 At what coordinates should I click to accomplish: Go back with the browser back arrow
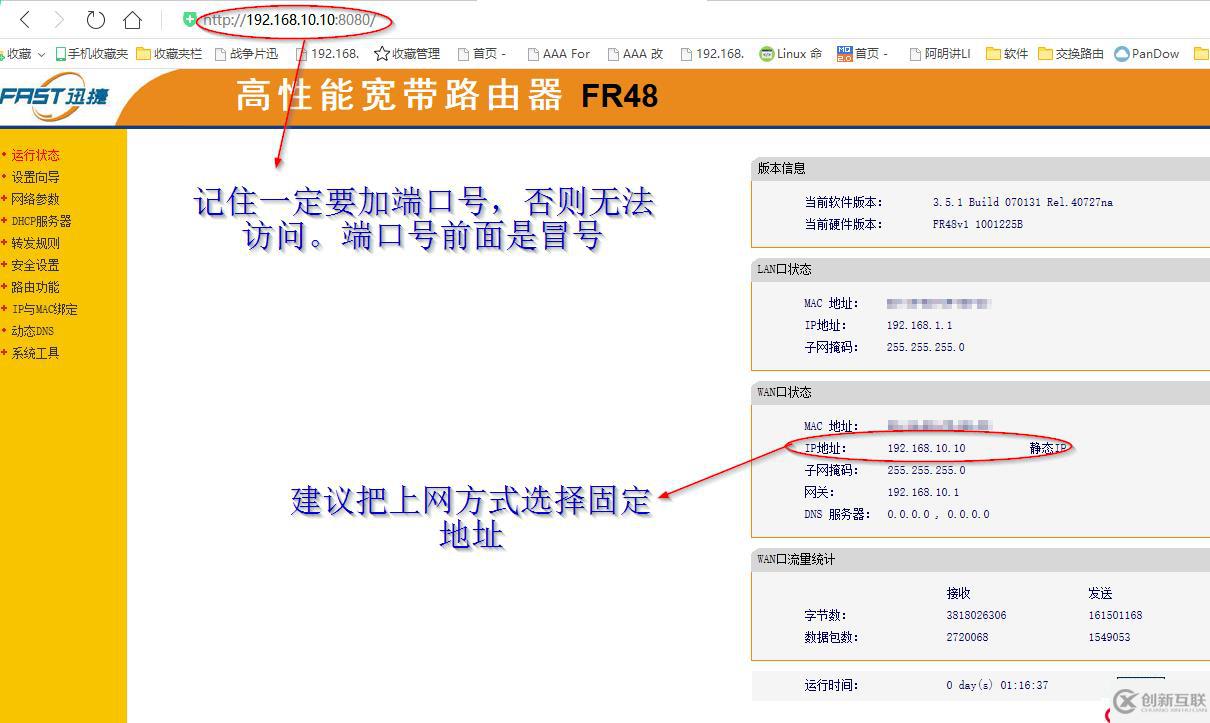(x=25, y=19)
